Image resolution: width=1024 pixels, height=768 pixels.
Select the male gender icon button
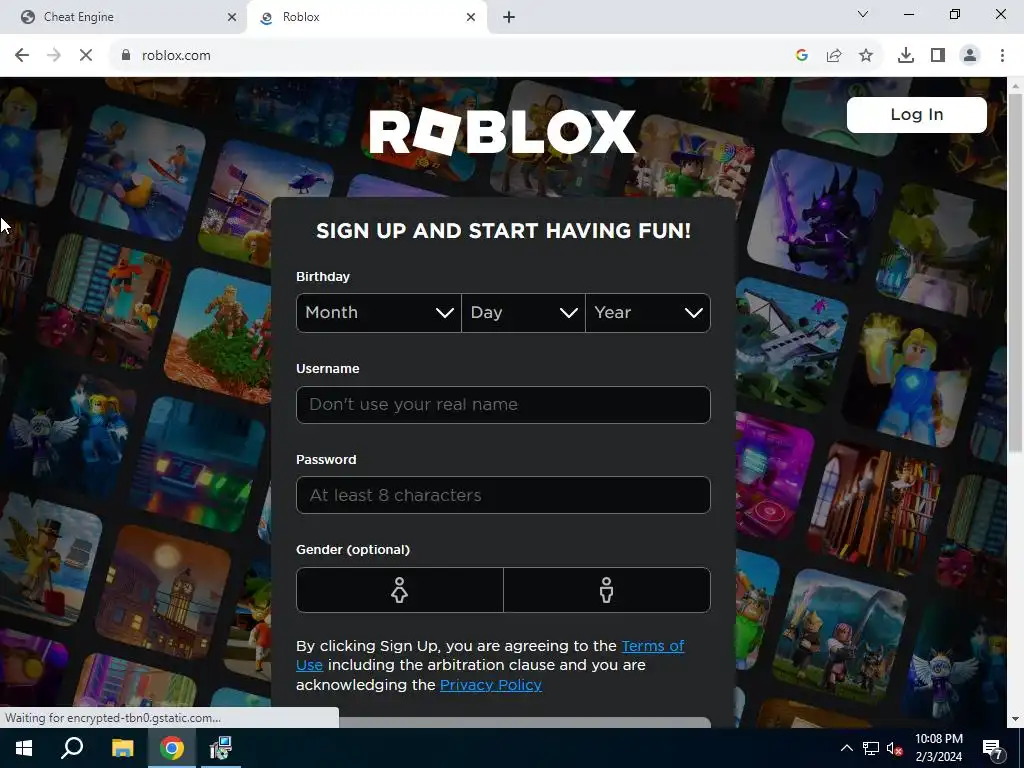(x=607, y=590)
